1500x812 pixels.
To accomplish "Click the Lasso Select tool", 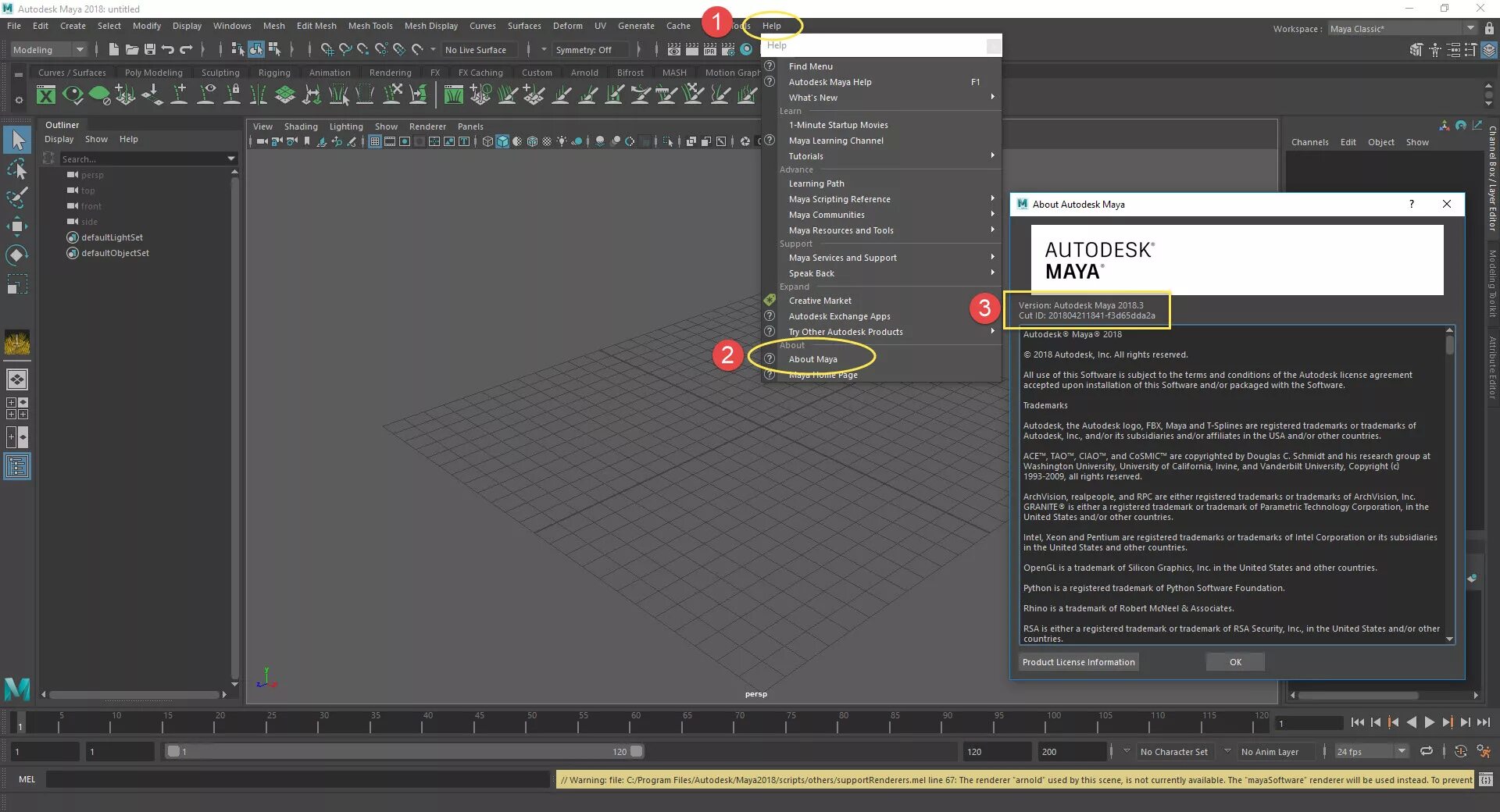I will (17, 169).
